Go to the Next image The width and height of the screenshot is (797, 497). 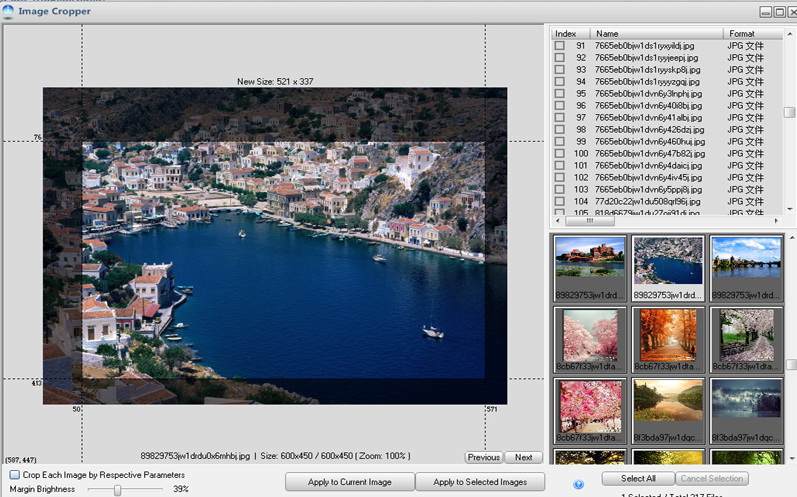(523, 457)
